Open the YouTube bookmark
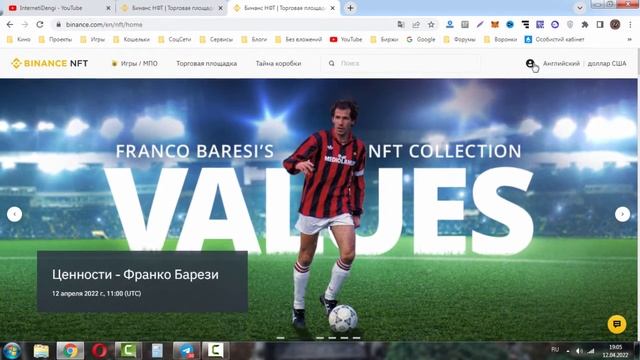The height and width of the screenshot is (360, 640). [x=346, y=40]
